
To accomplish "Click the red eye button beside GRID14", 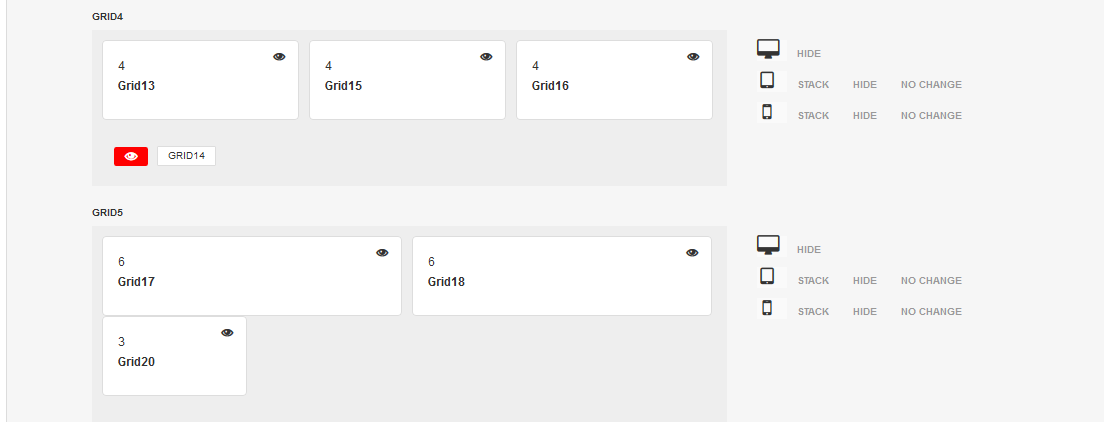I will (x=131, y=156).
